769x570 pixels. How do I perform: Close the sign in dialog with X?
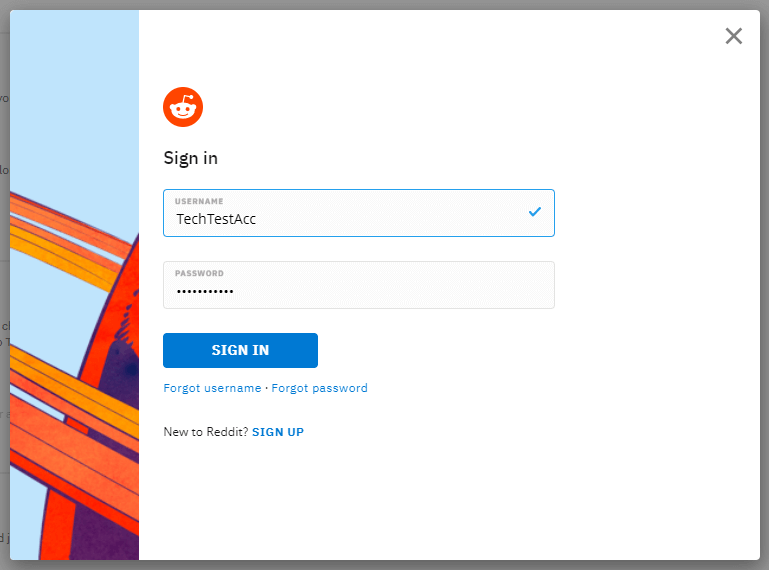734,36
